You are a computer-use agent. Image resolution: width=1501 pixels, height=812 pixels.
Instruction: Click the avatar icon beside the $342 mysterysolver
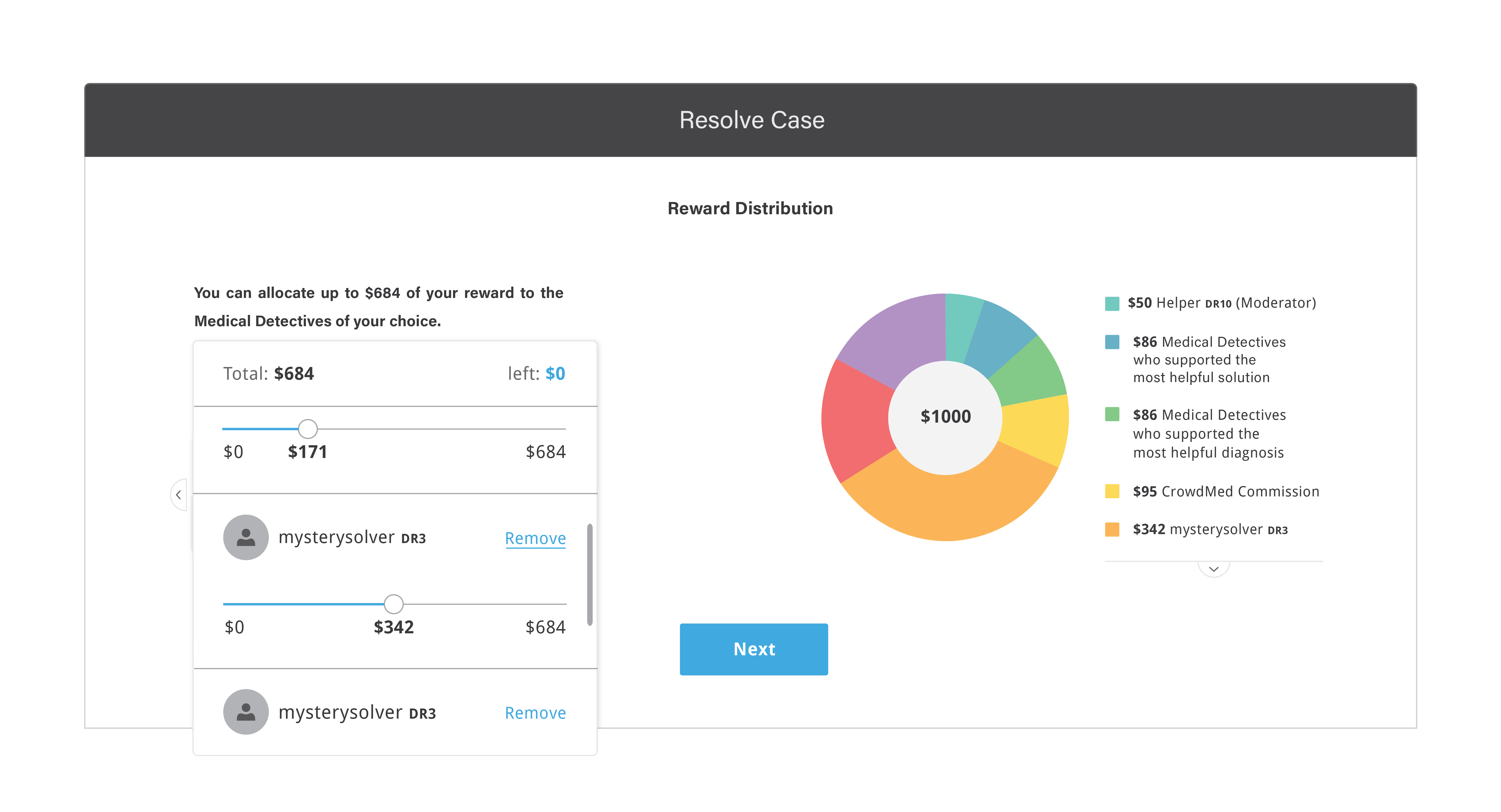(246, 537)
